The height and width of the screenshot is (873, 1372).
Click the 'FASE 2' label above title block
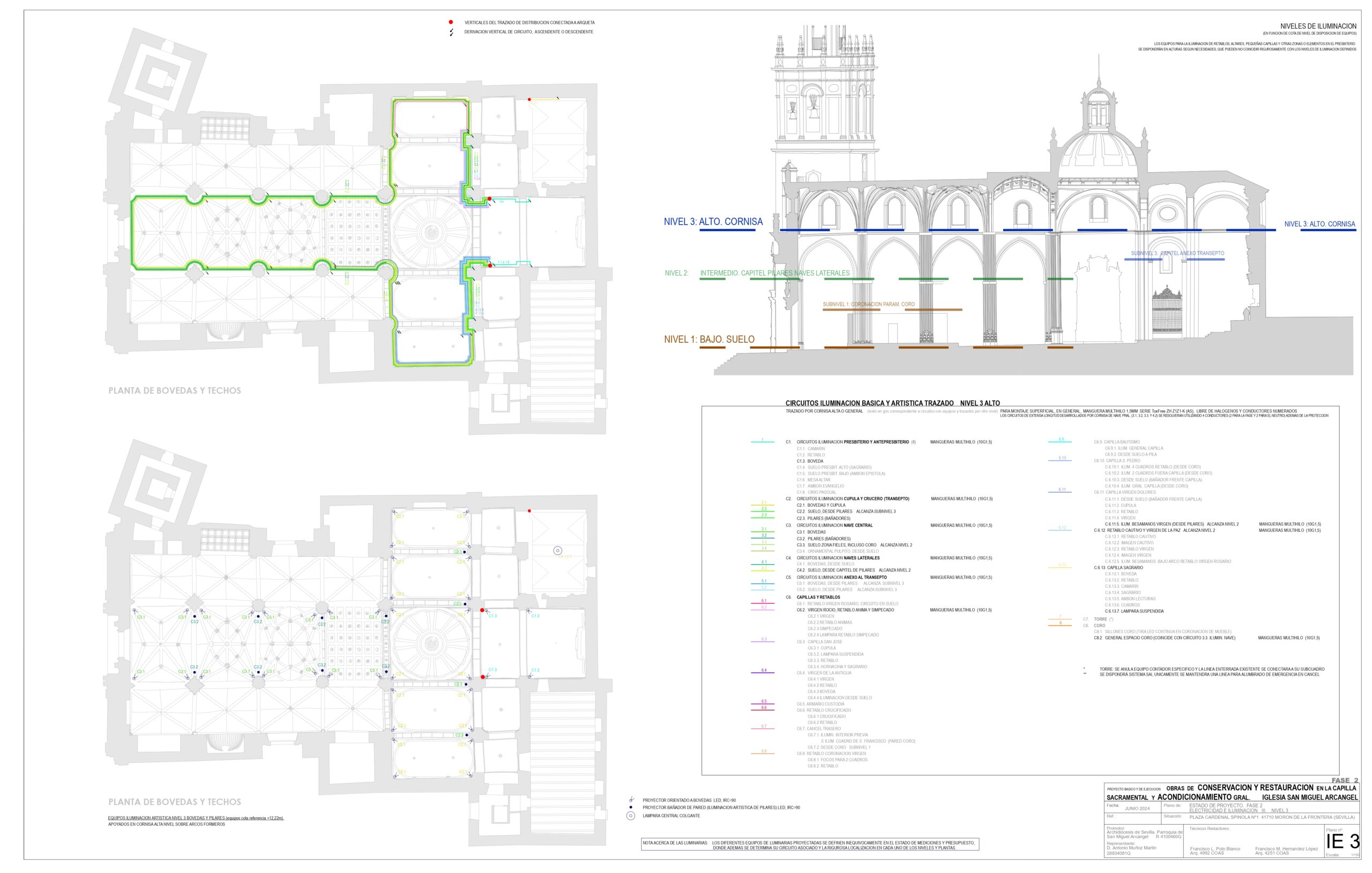[x=1345, y=780]
